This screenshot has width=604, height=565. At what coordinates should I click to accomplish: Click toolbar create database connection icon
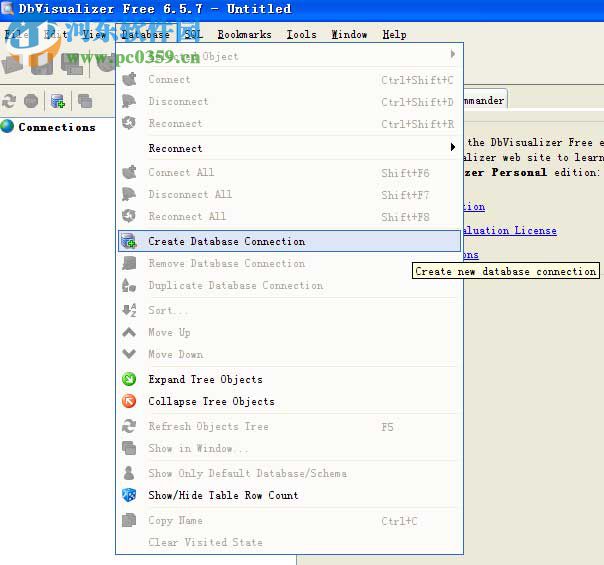click(58, 101)
